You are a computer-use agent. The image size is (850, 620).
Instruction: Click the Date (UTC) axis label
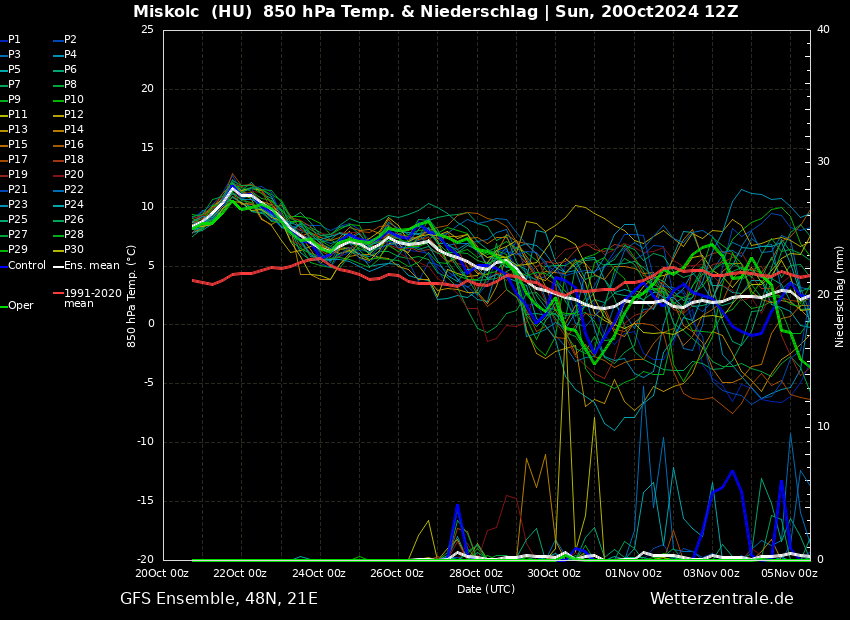click(x=486, y=589)
